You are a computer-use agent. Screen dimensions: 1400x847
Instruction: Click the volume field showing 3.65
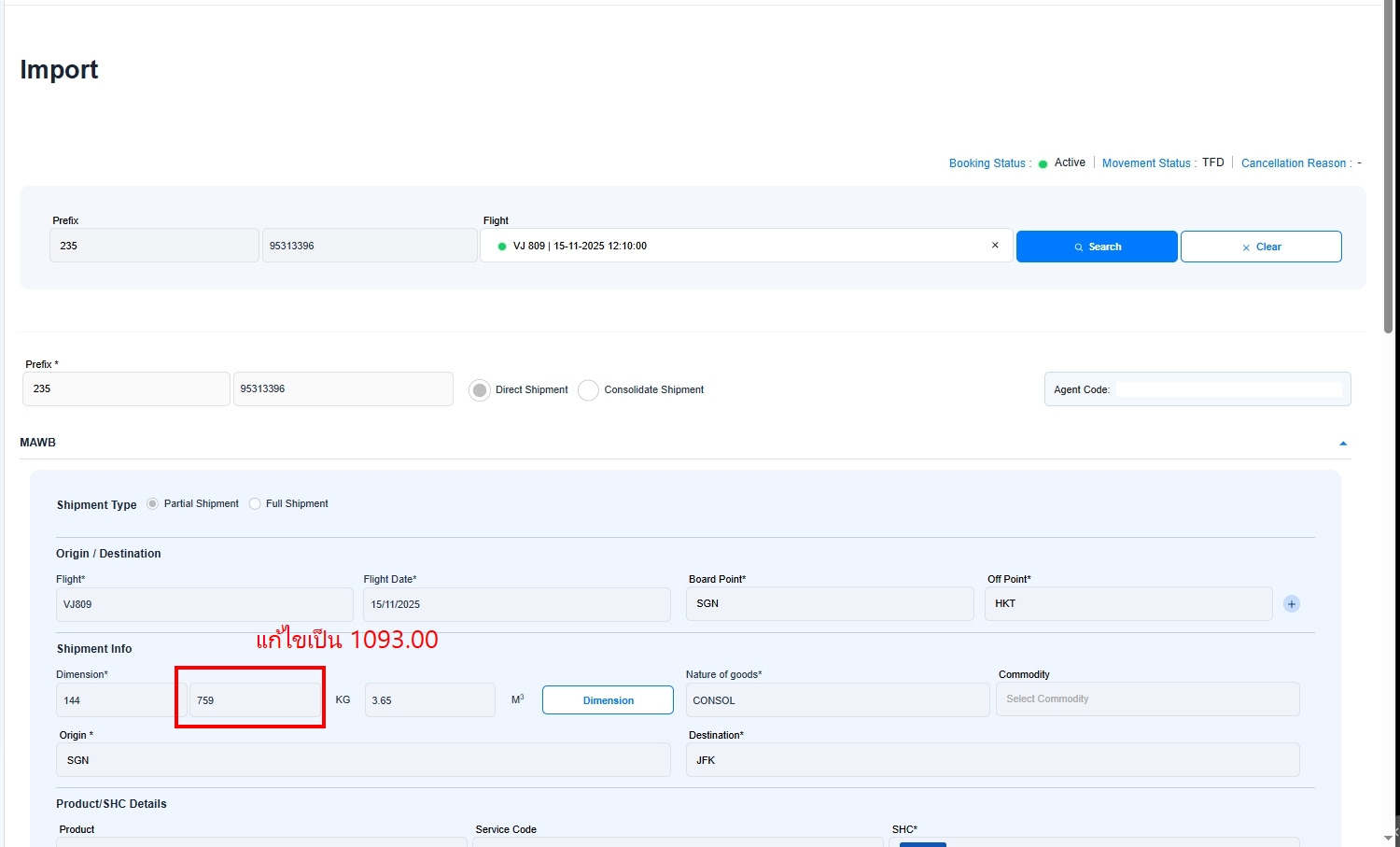pyautogui.click(x=429, y=700)
